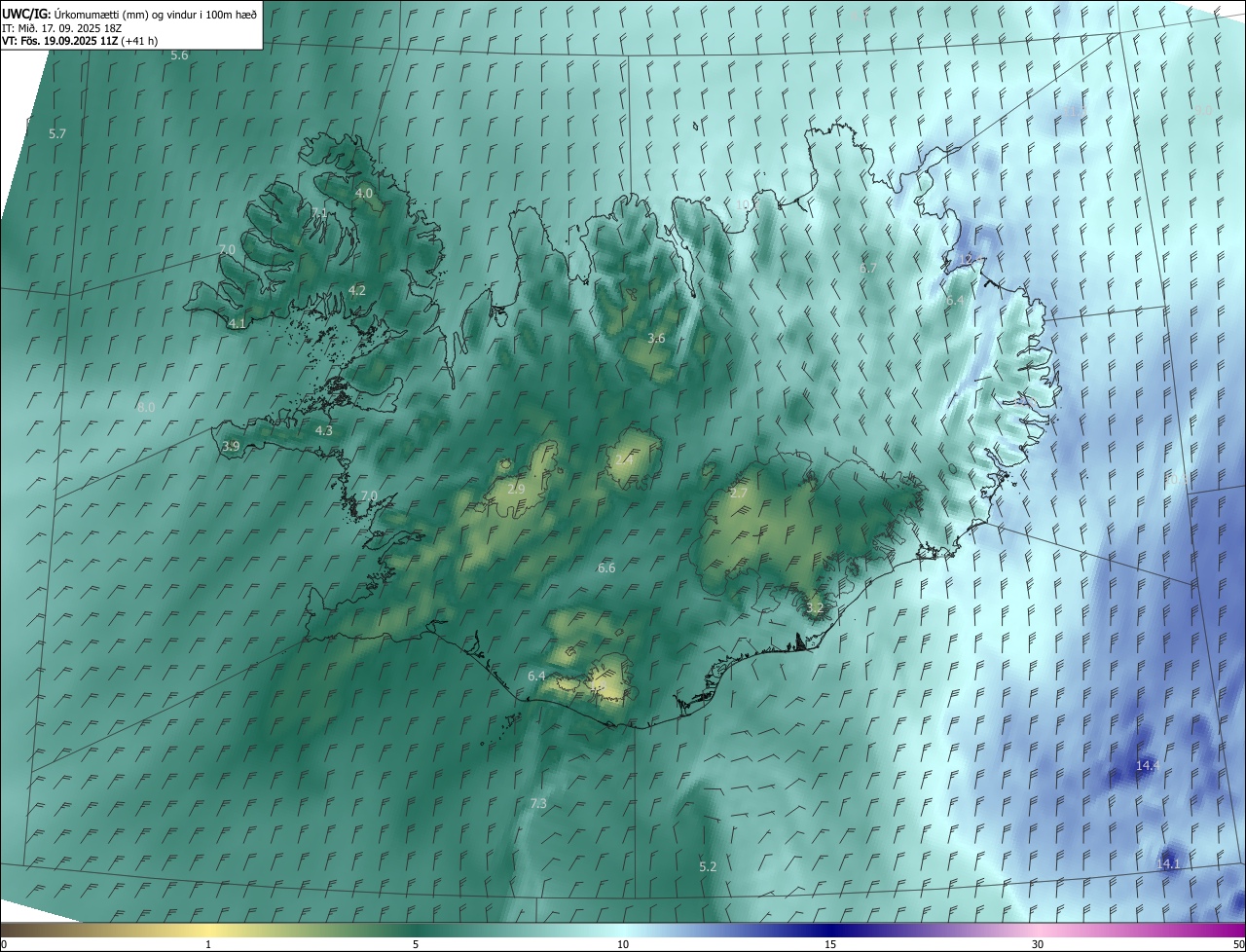1246x952 pixels.
Task: Select the map value '4.2'
Action: click(x=357, y=290)
